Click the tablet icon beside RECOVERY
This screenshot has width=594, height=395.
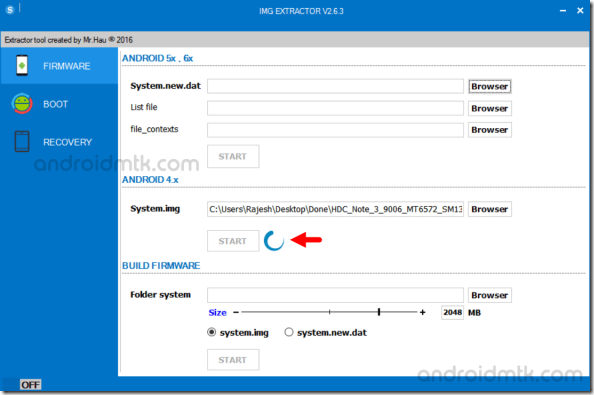(22, 142)
